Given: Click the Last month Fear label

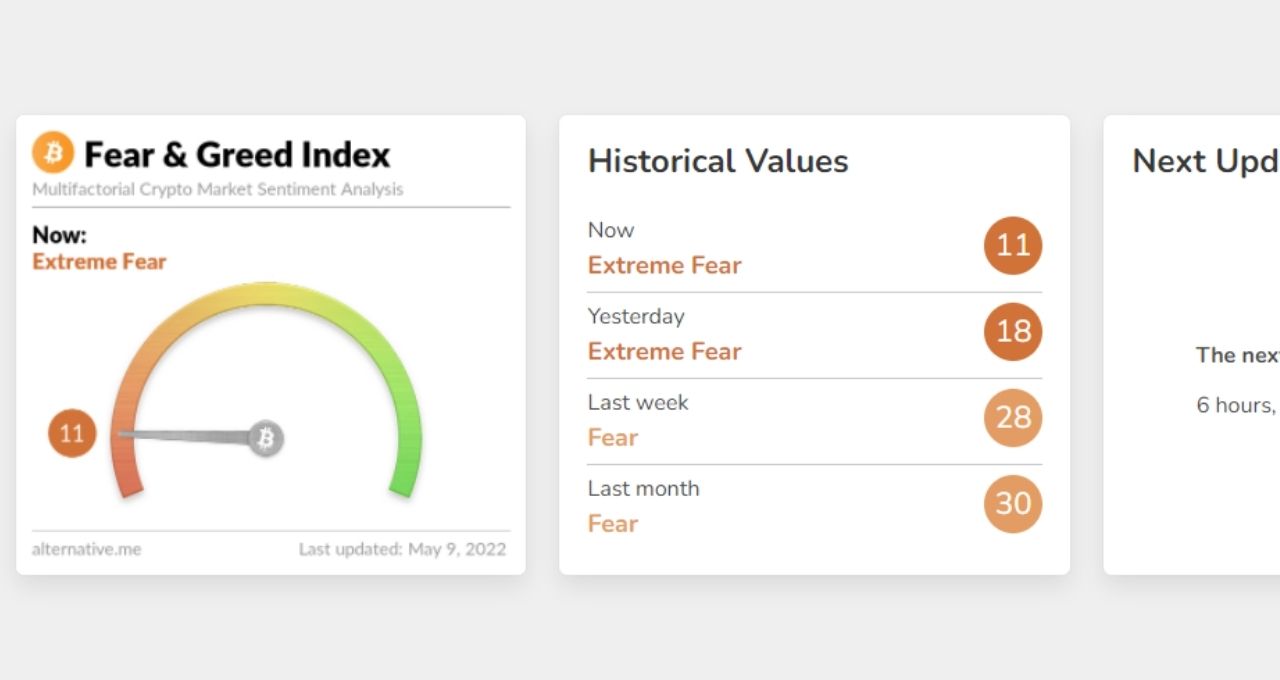Looking at the screenshot, I should (x=612, y=523).
